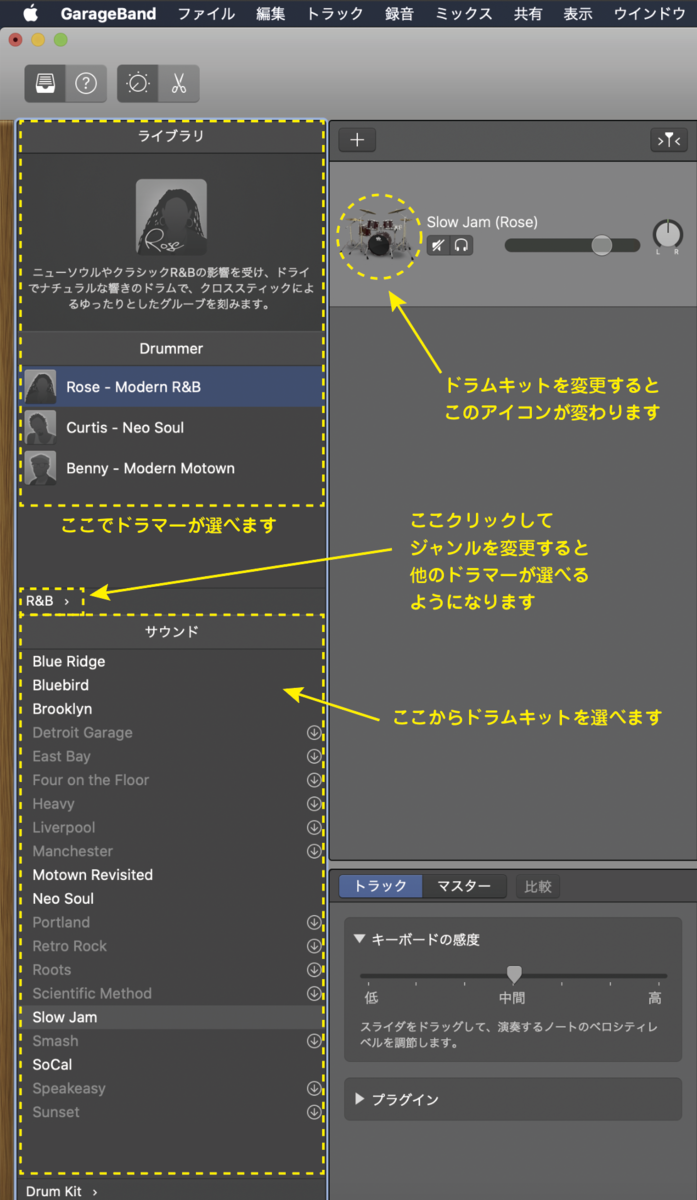Viewport: 697px width, 1200px height.
Task: Click the keyboard sensitivity slider handle
Action: coord(514,973)
